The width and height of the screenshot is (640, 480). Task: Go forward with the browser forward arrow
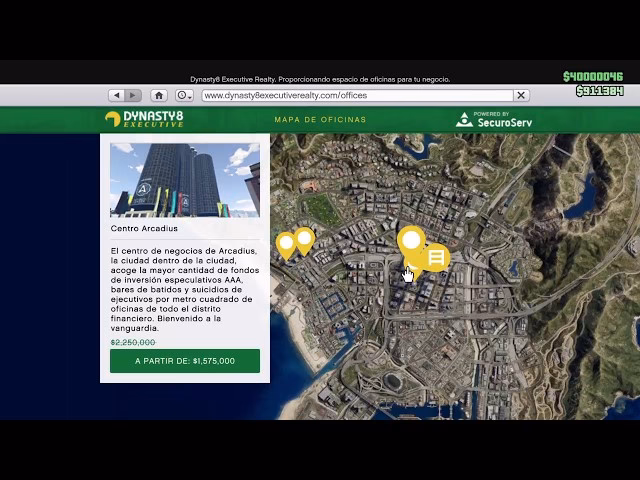(x=133, y=95)
